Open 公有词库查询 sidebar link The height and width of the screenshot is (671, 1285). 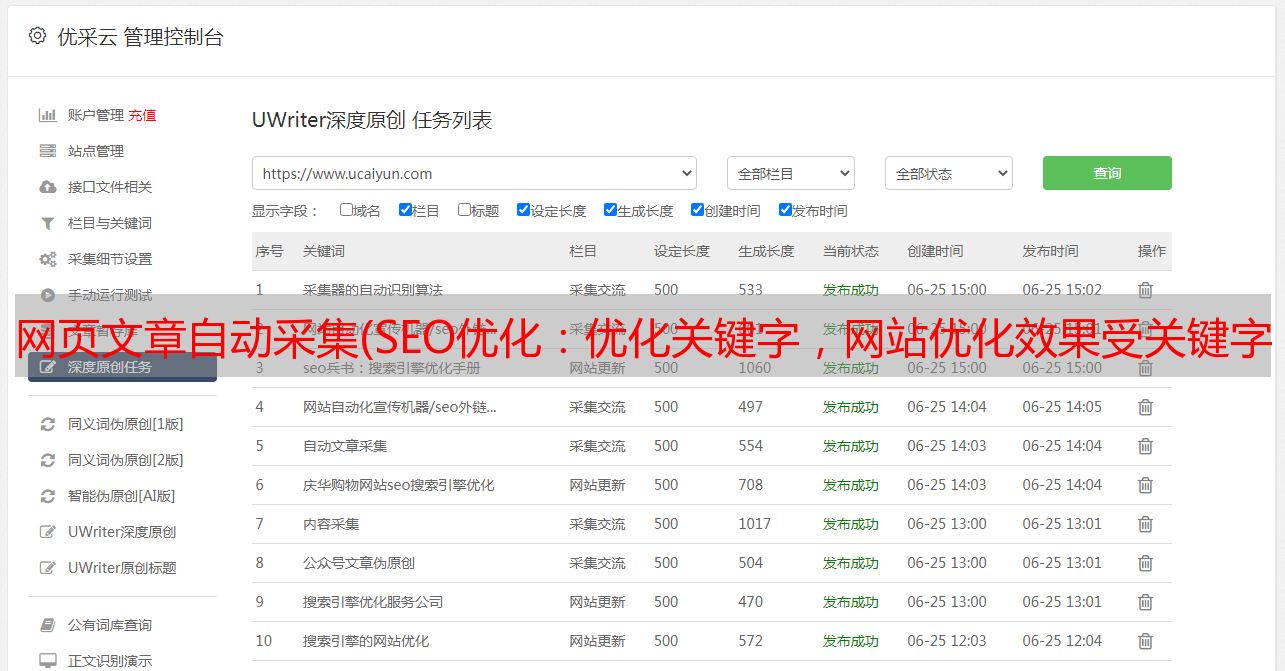[110, 625]
